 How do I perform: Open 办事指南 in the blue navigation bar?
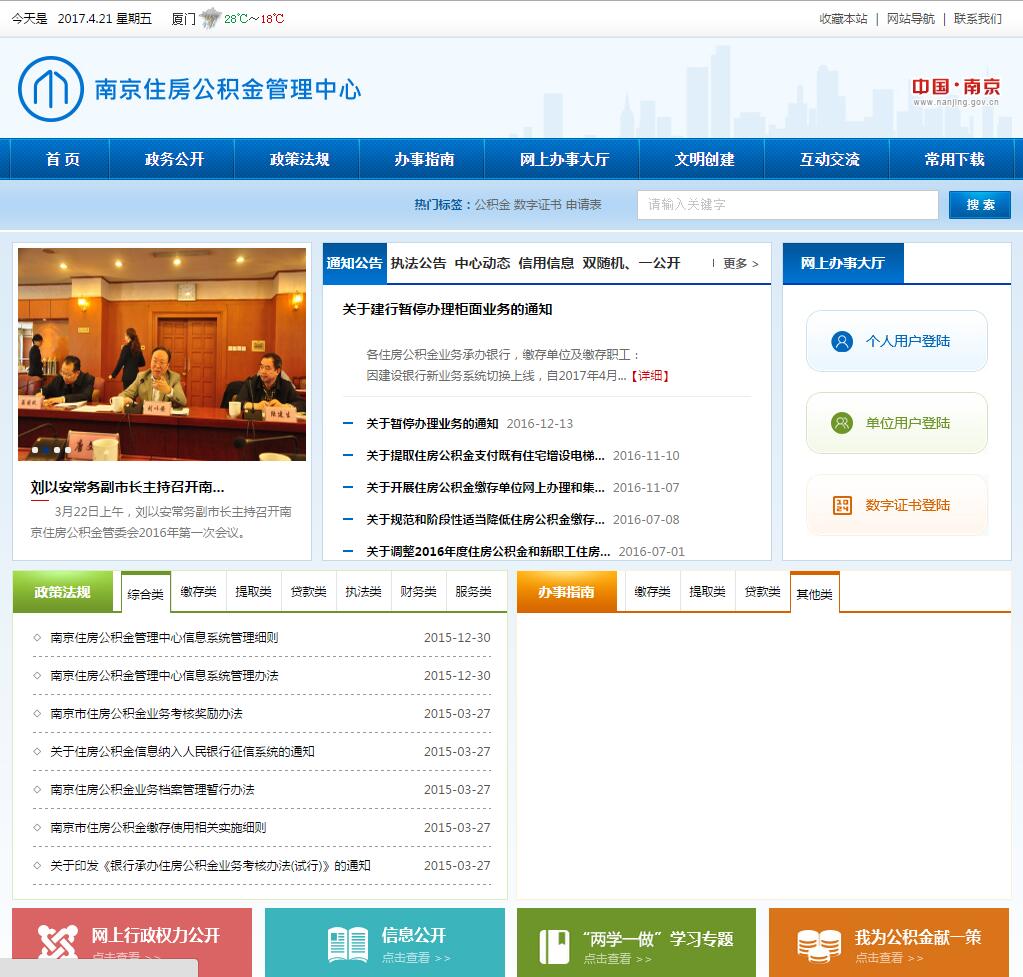(424, 159)
